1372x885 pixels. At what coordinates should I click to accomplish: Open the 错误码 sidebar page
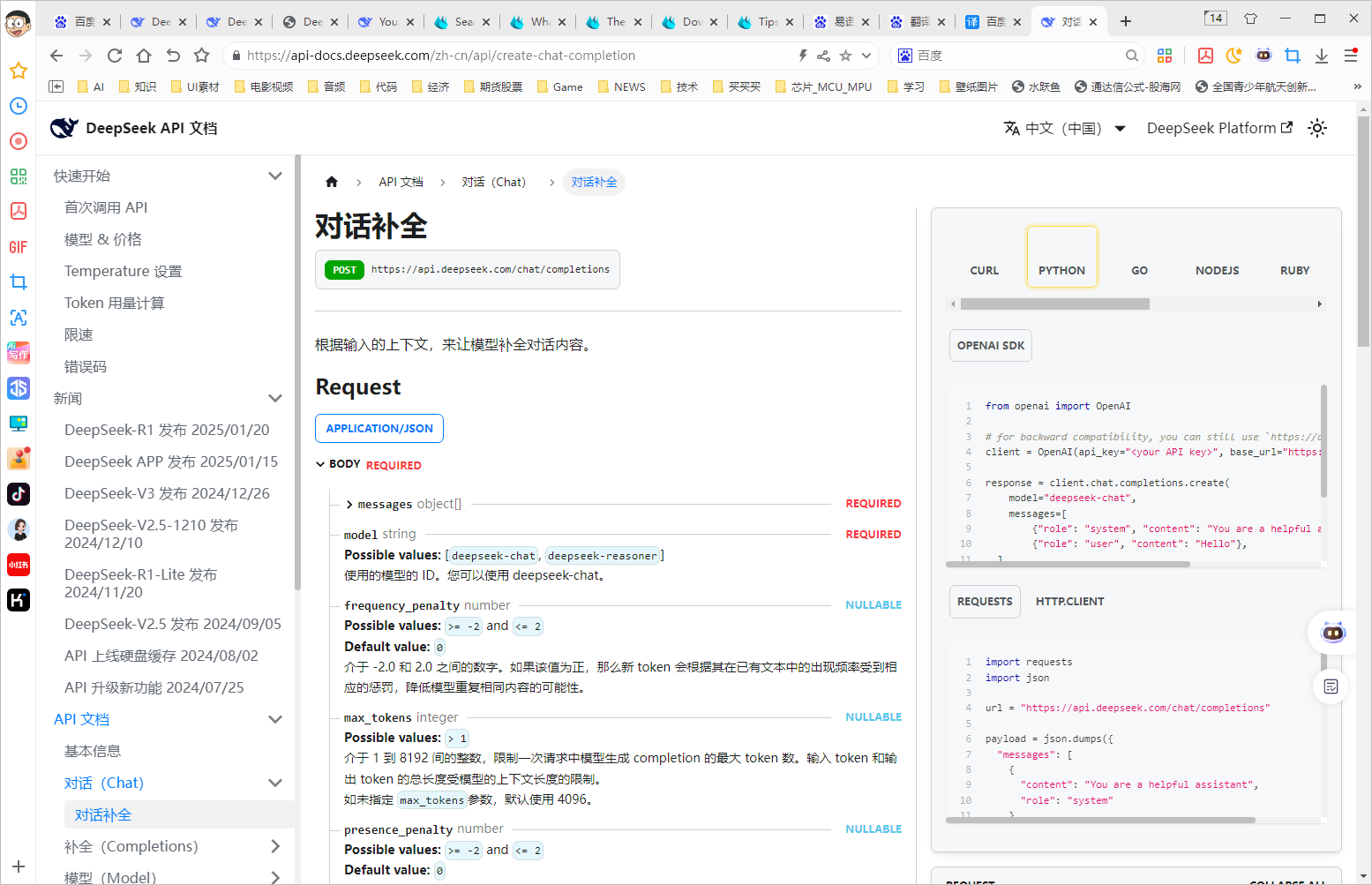tap(86, 366)
